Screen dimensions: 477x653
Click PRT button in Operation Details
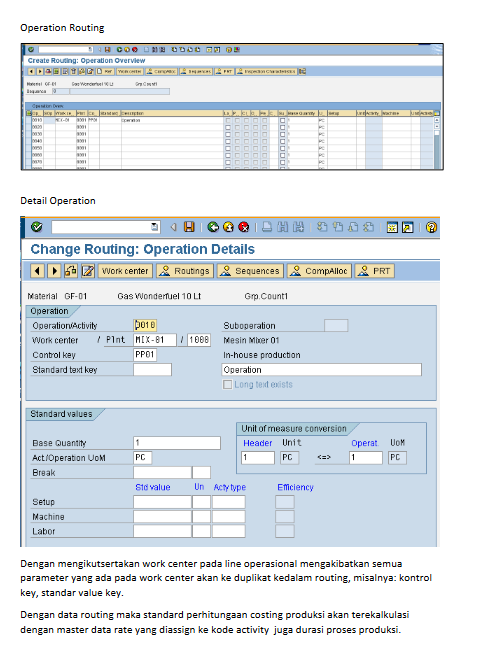click(375, 271)
